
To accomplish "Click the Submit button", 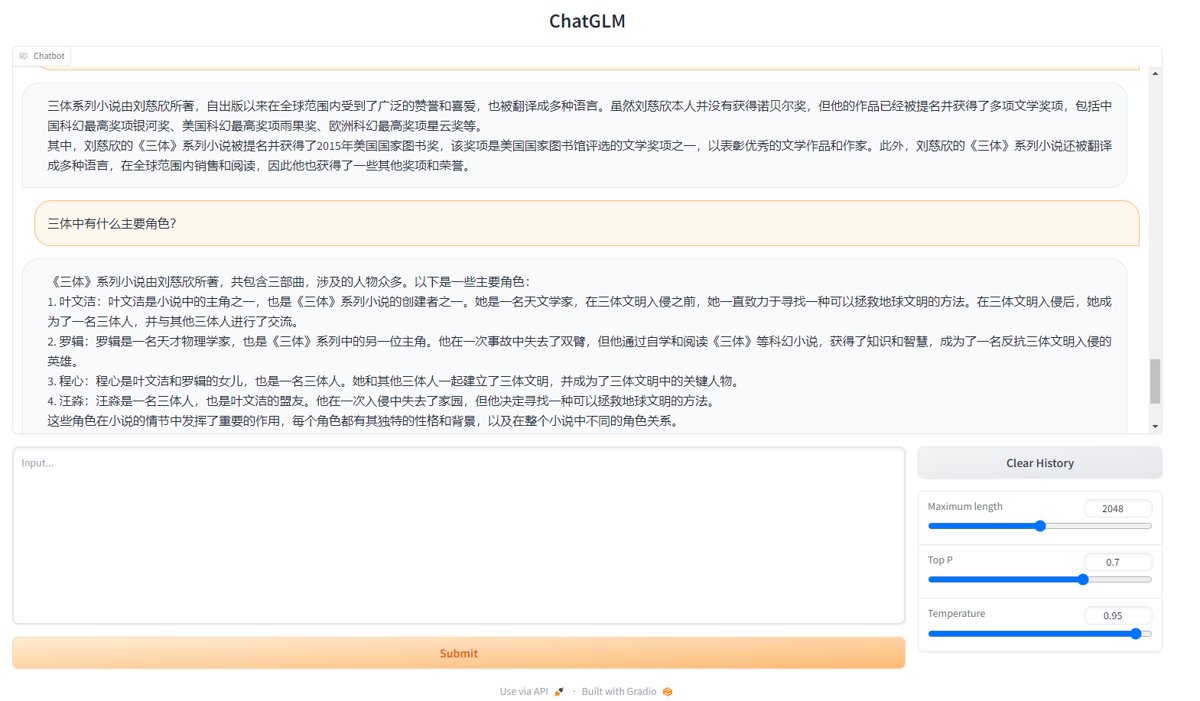I will 458,653.
